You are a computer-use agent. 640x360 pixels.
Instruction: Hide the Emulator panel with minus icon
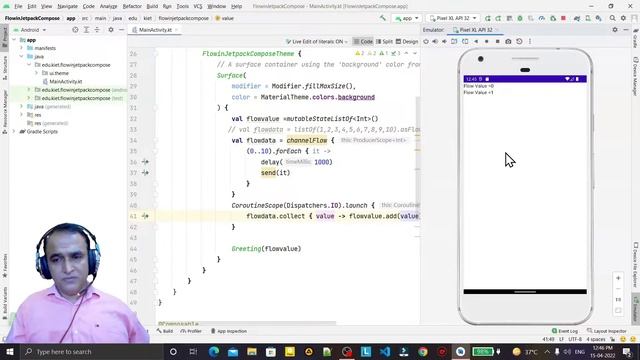(x=626, y=30)
